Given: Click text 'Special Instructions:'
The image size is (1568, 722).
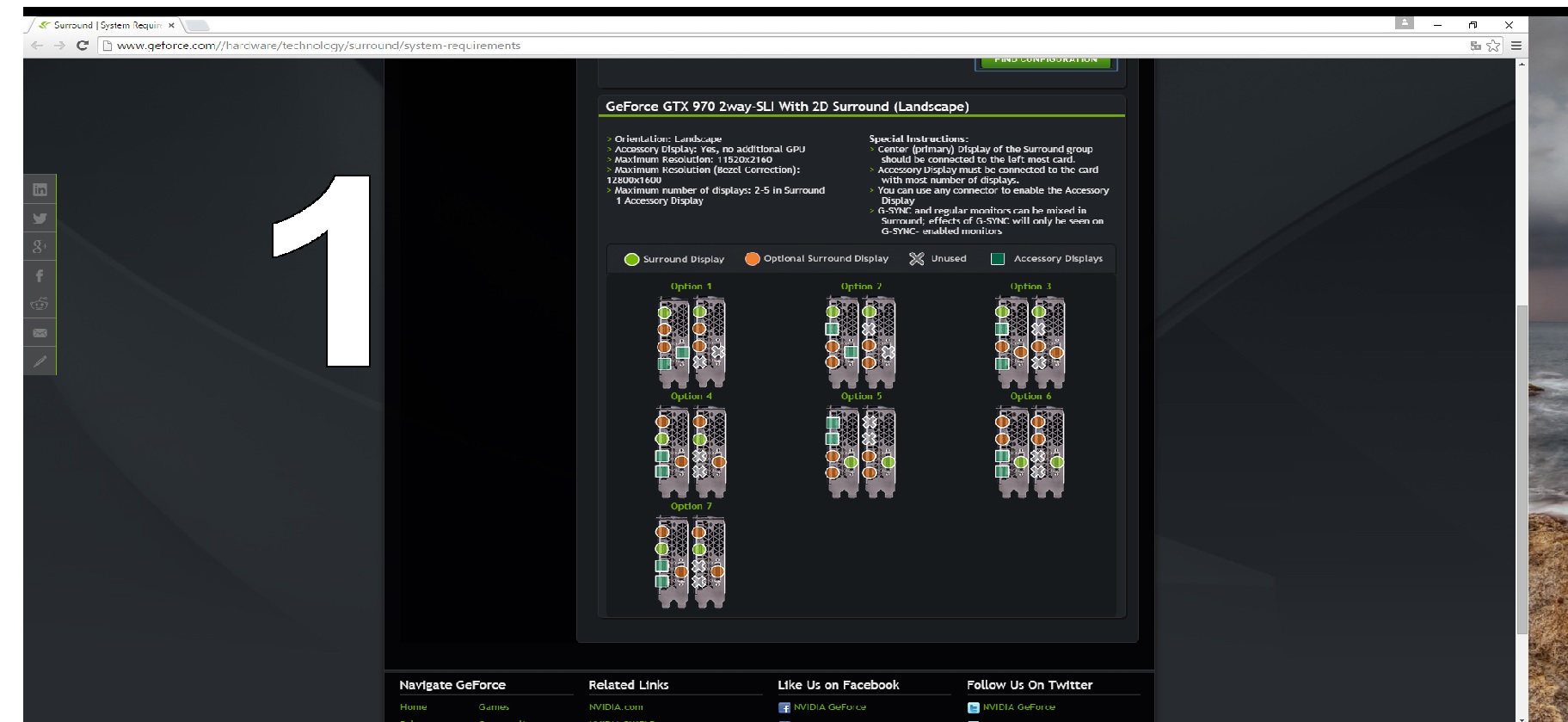Looking at the screenshot, I should pyautogui.click(x=919, y=139).
